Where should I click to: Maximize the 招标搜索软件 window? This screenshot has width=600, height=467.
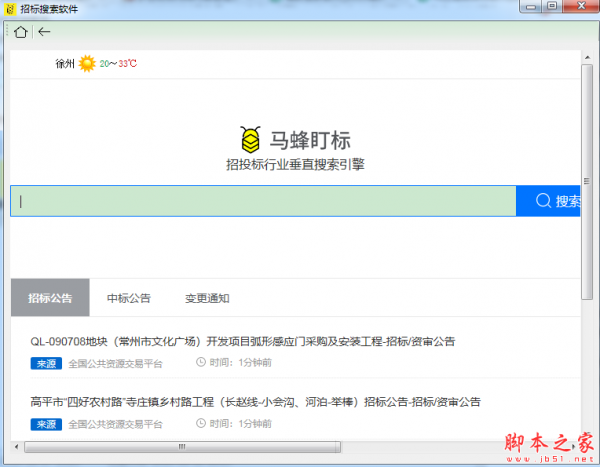point(552,6)
